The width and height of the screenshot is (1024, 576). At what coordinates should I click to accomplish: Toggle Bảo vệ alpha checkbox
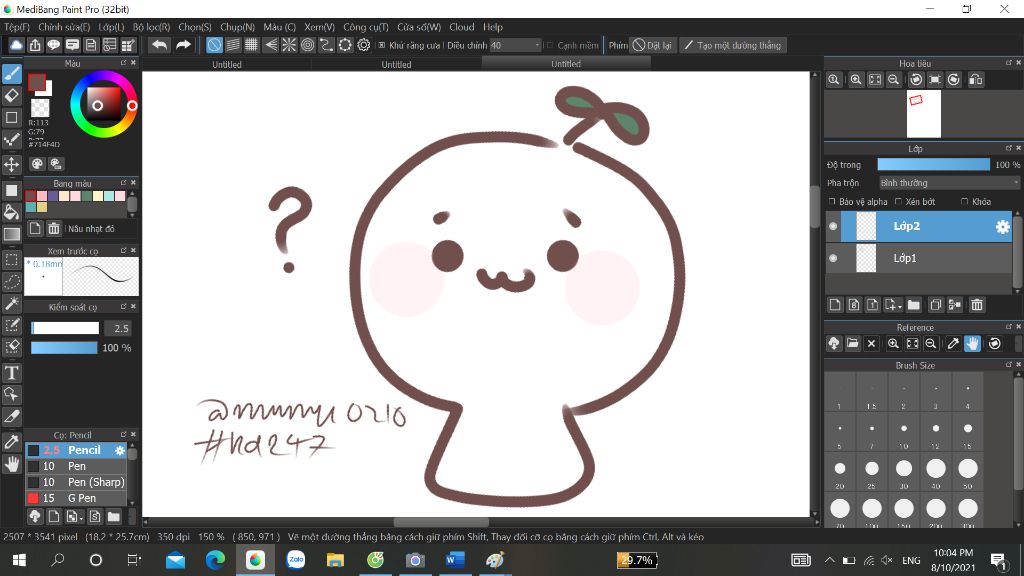point(832,202)
